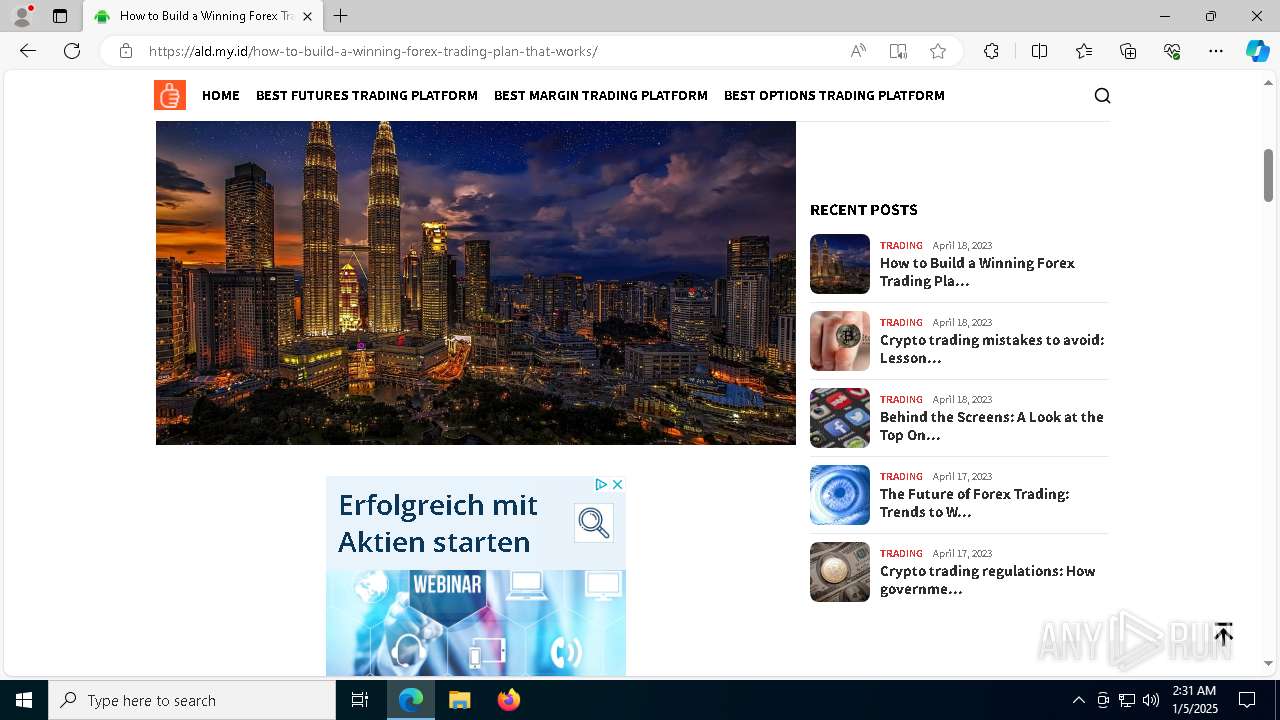The height and width of the screenshot is (720, 1280).
Task: Open Read aloud in address bar
Action: [x=858, y=51]
